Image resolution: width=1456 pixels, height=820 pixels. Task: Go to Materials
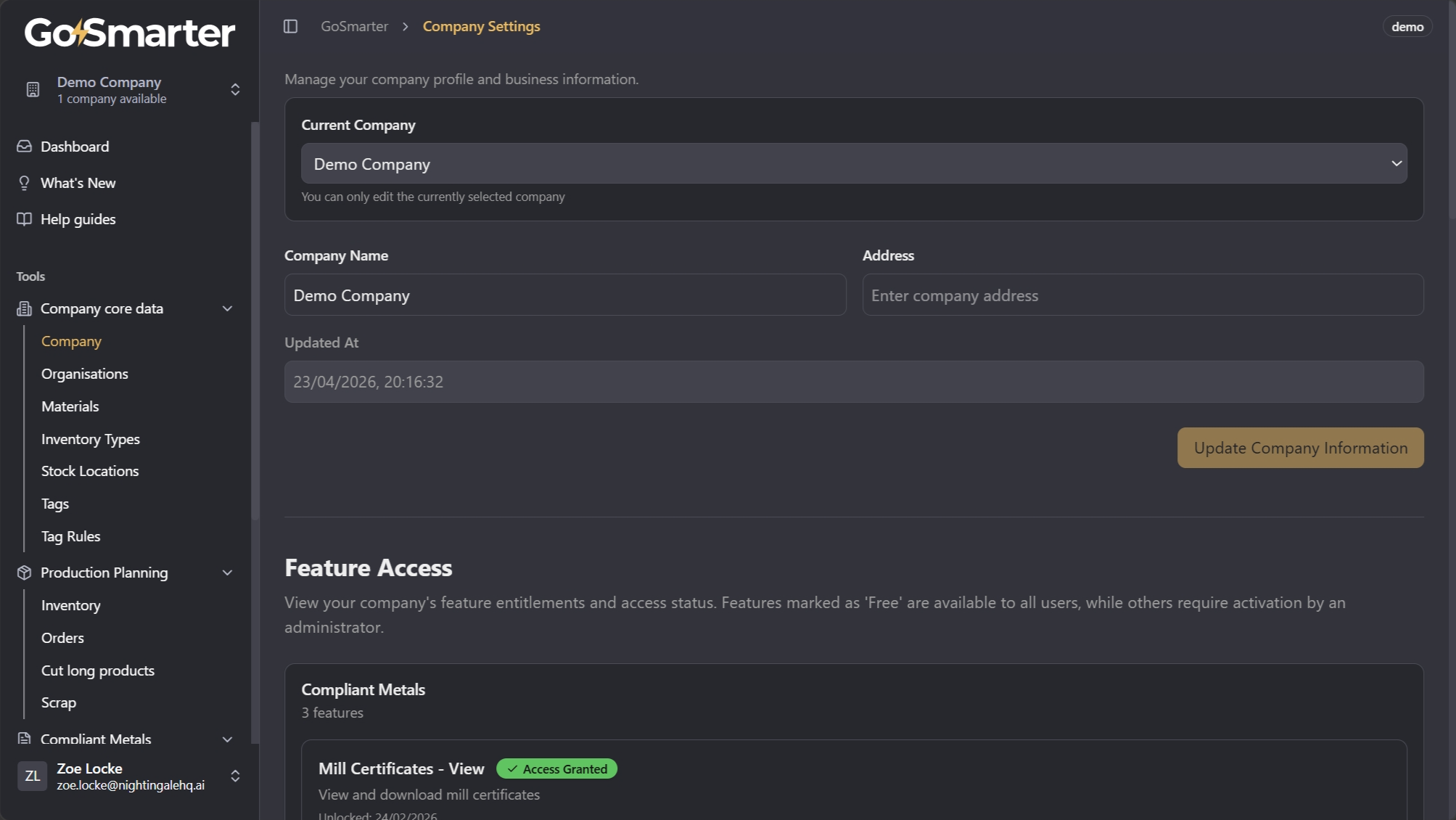(x=70, y=406)
